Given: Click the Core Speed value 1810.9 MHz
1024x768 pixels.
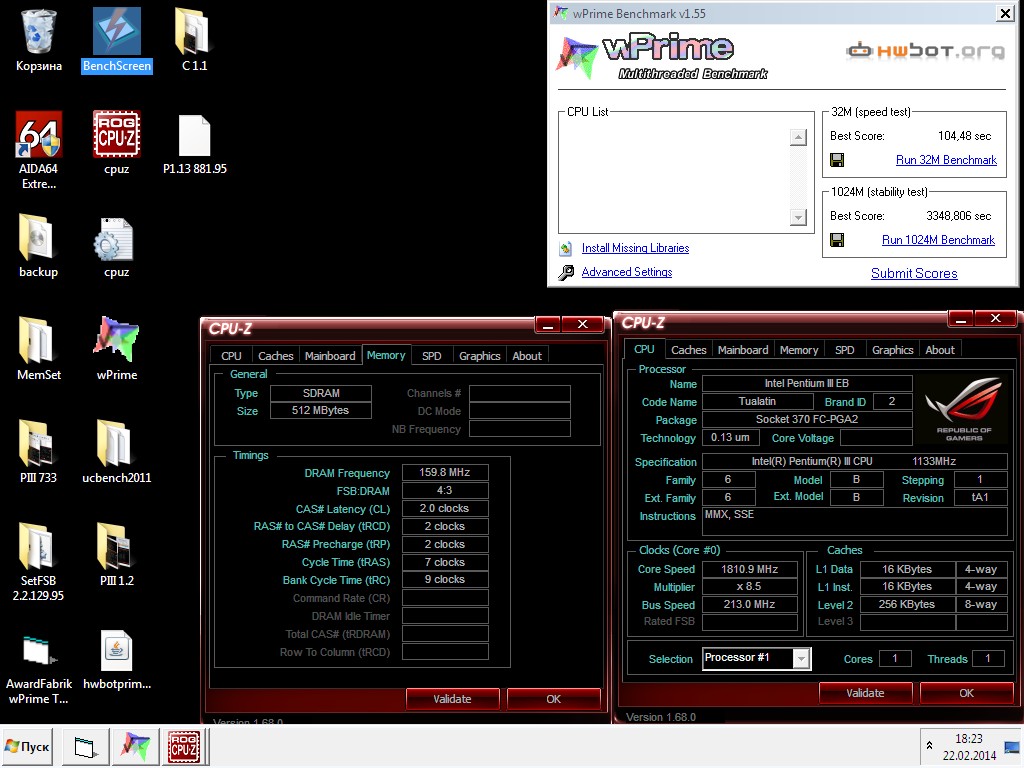Looking at the screenshot, I should point(749,569).
